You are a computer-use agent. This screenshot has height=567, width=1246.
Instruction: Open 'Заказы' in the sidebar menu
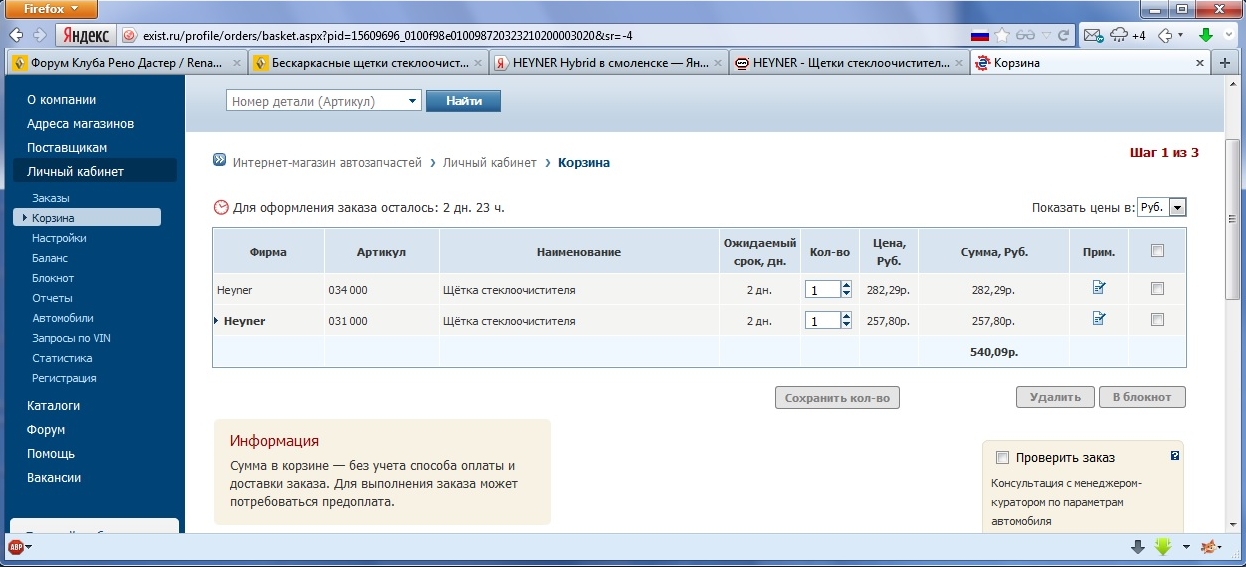pos(50,198)
